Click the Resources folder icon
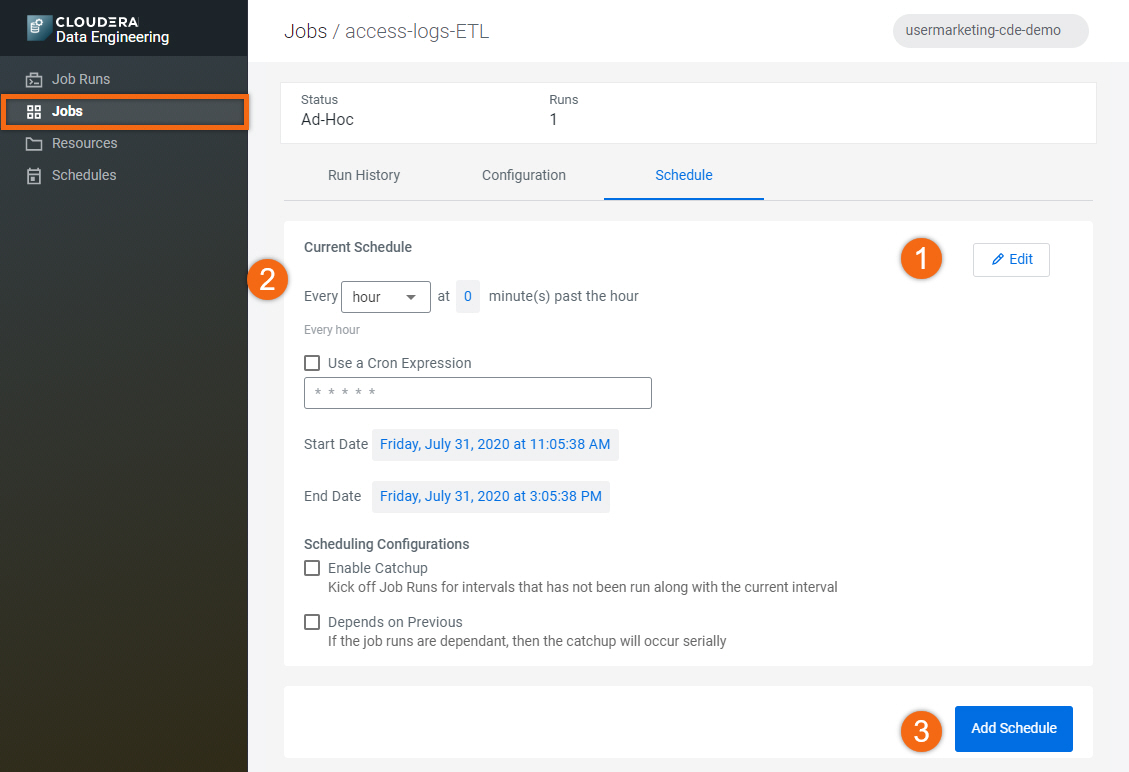Image resolution: width=1129 pixels, height=772 pixels. click(34, 143)
